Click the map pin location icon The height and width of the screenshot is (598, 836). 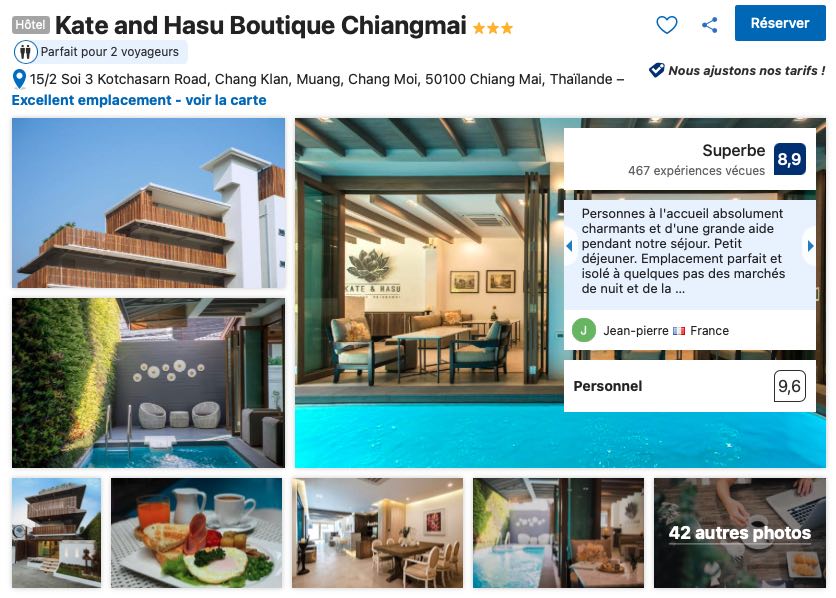point(19,79)
